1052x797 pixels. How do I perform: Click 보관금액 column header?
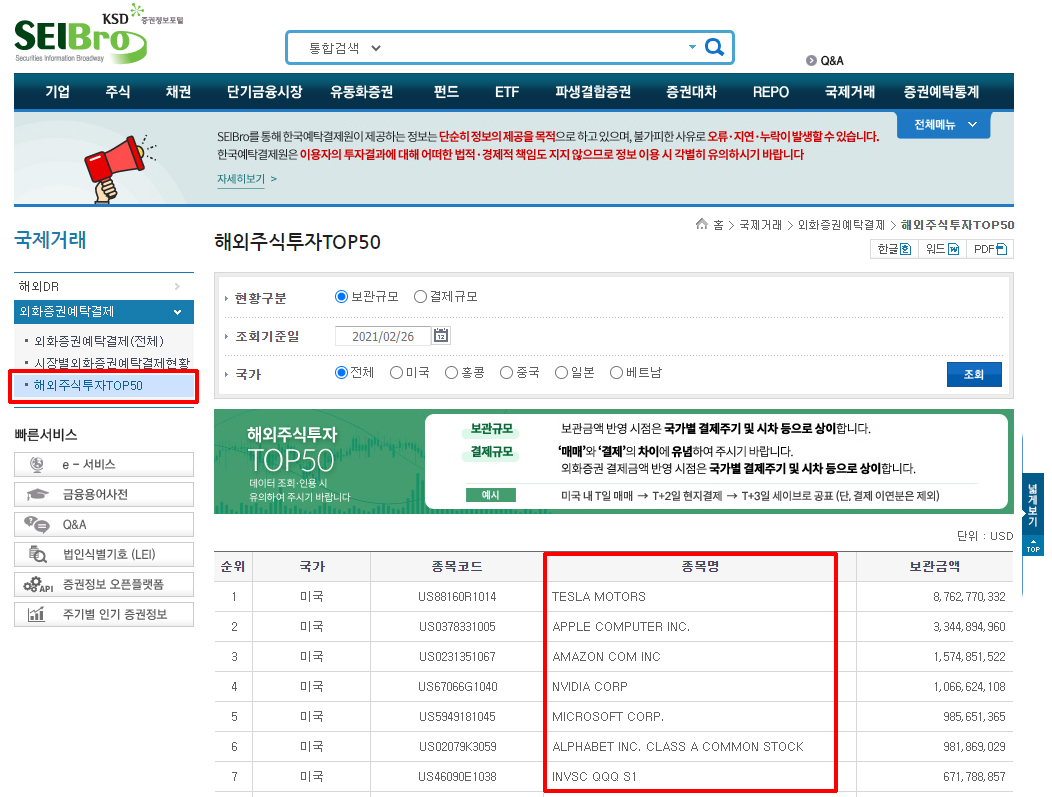[934, 566]
